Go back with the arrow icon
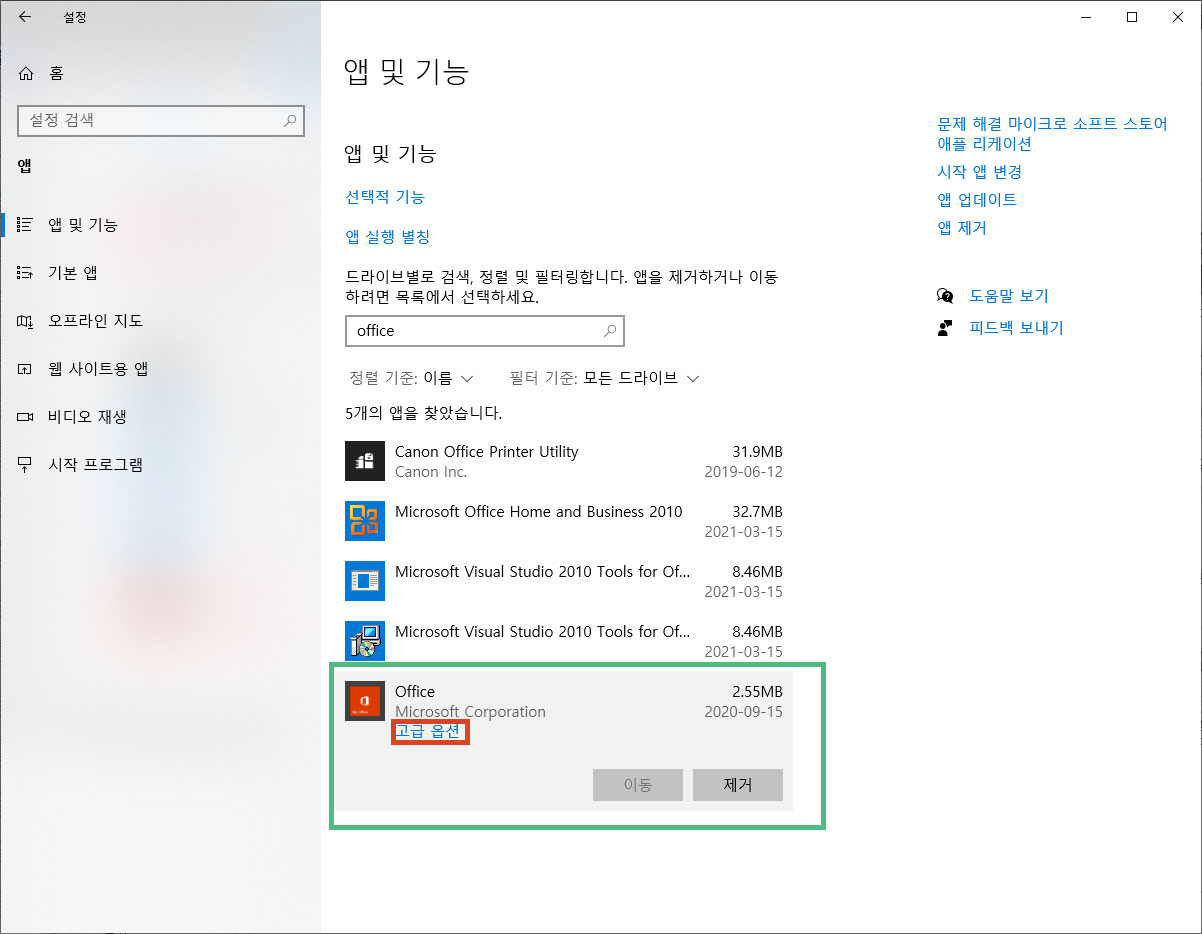The width and height of the screenshot is (1202, 934). click(25, 17)
